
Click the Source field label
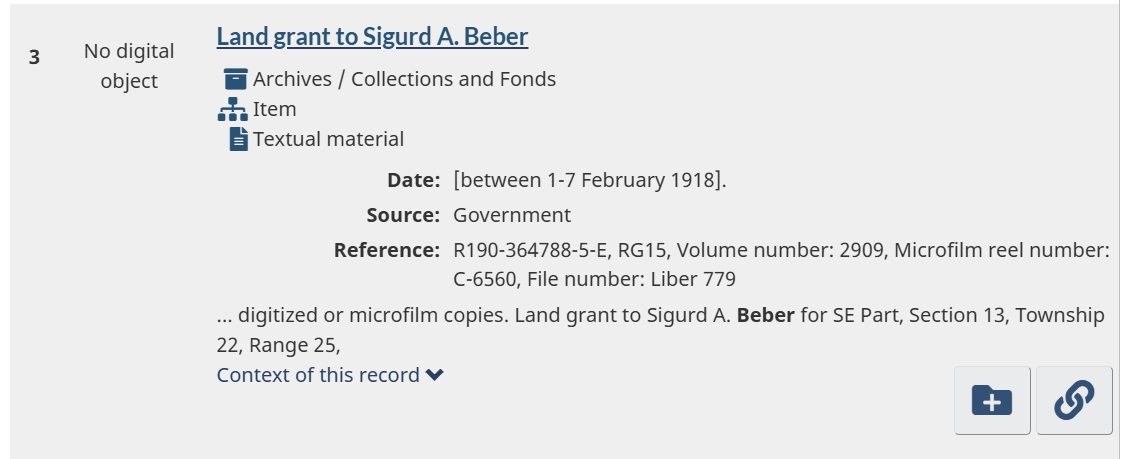tap(403, 215)
